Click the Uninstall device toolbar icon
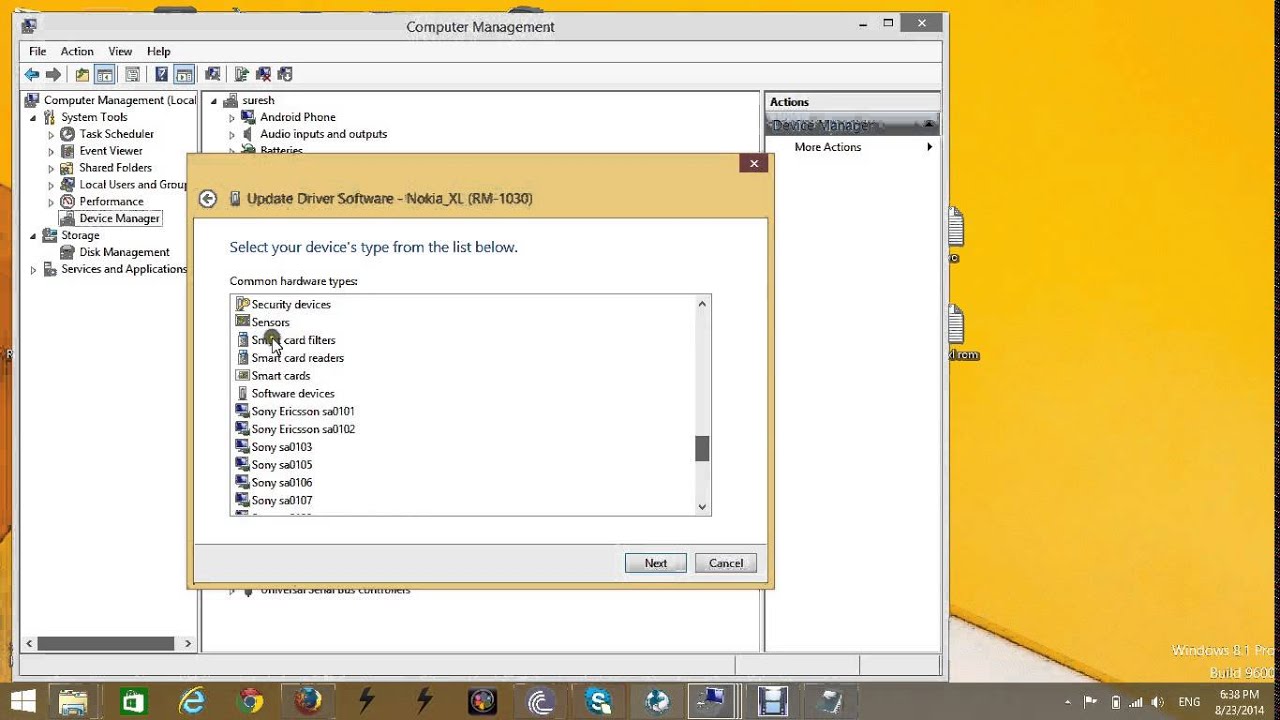The height and width of the screenshot is (720, 1280). [x=264, y=74]
